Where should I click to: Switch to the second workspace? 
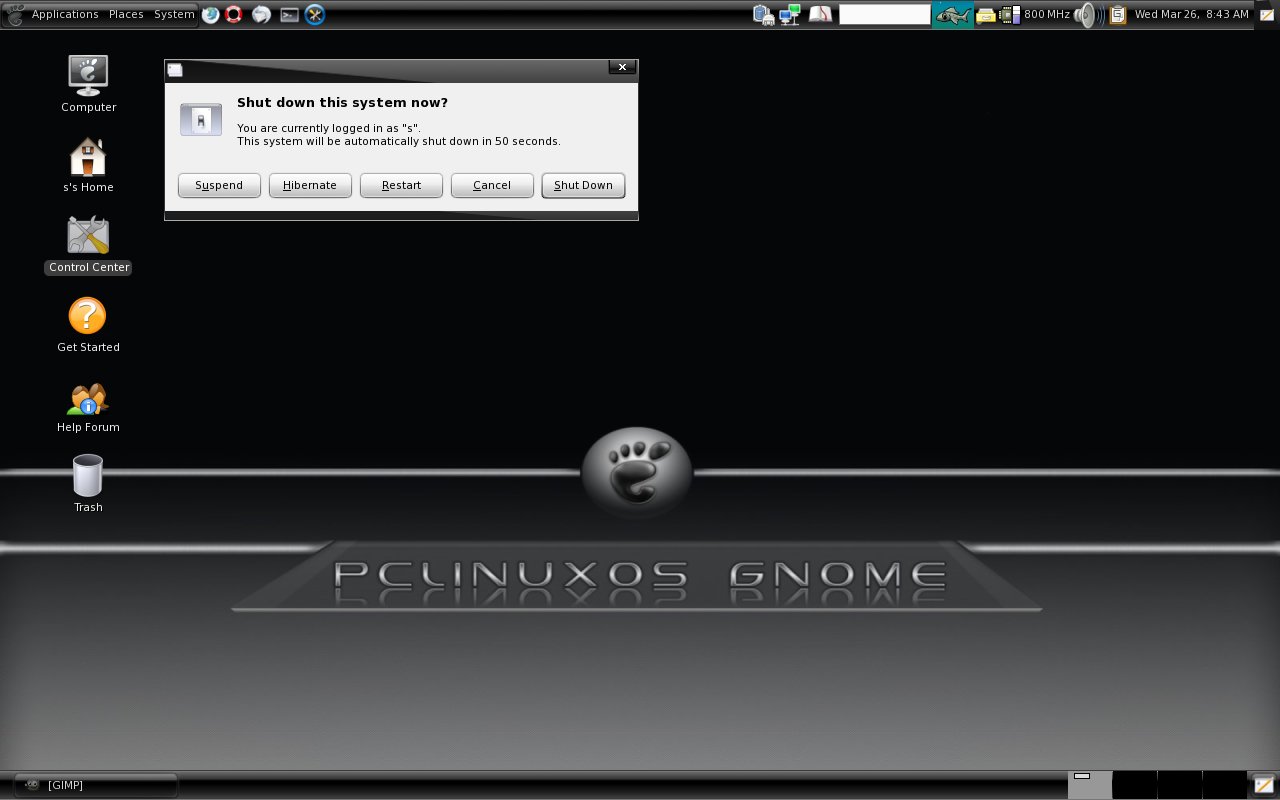(1134, 785)
